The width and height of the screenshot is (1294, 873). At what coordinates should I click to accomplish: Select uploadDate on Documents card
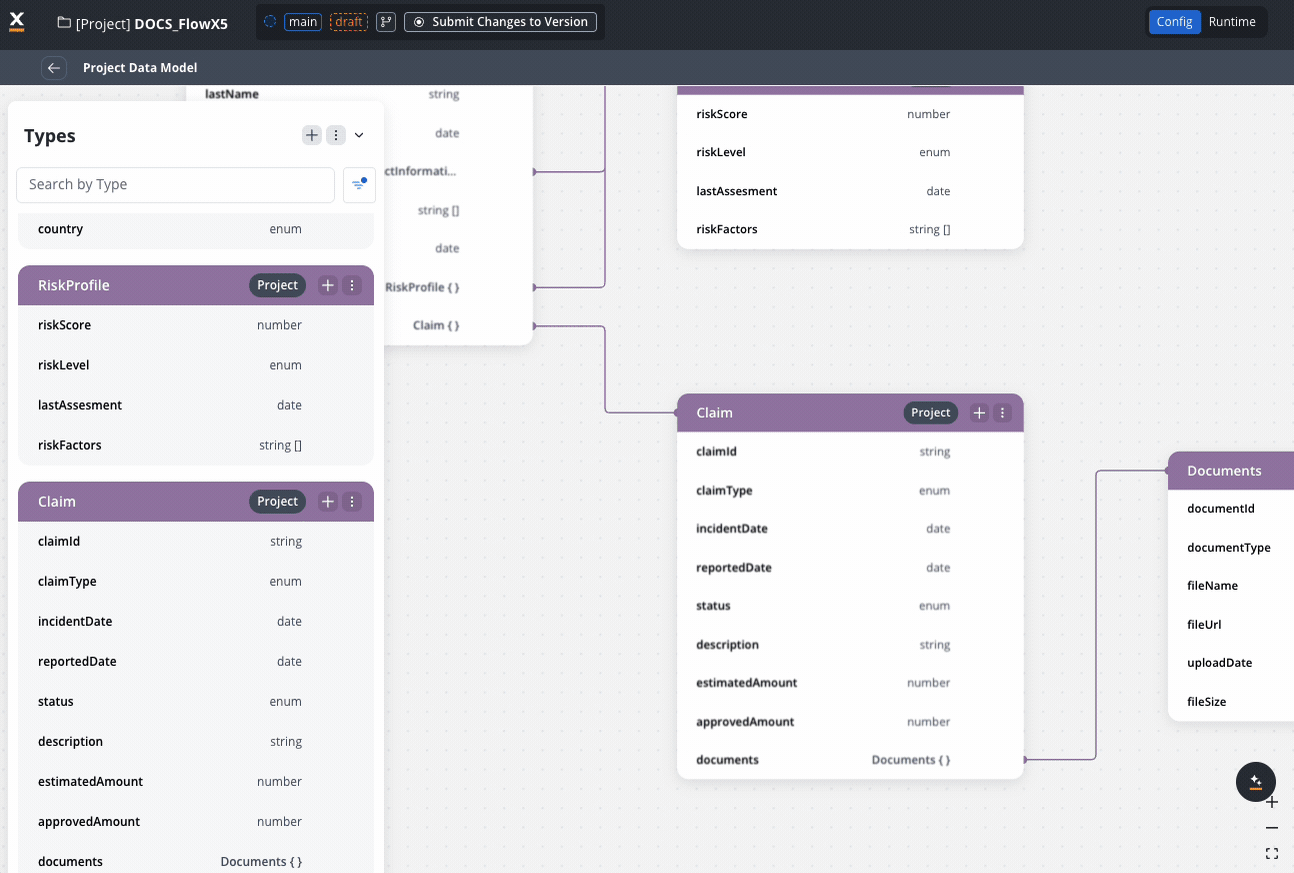coord(1231,663)
